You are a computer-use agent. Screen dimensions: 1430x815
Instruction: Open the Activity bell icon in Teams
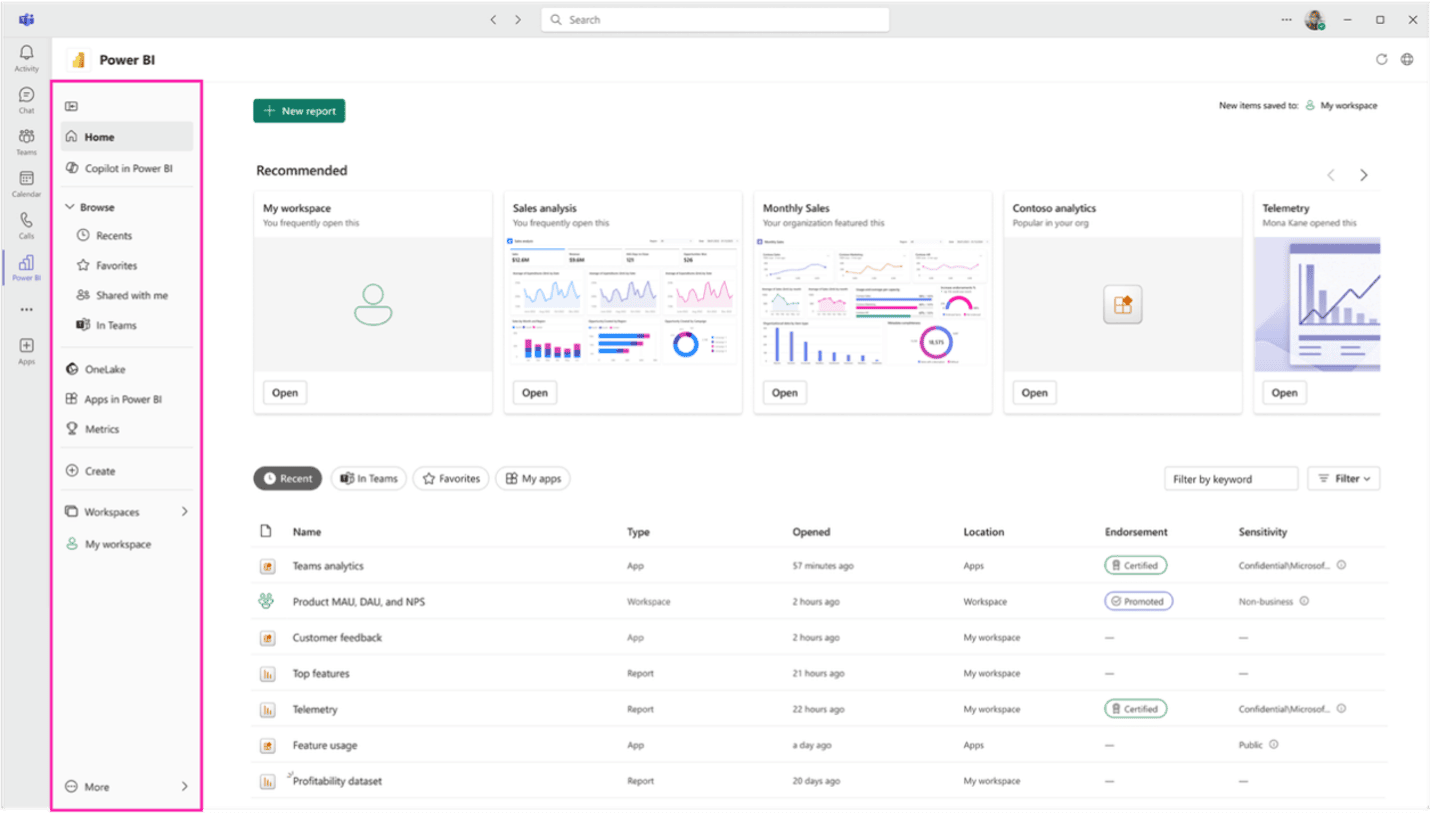click(26, 54)
